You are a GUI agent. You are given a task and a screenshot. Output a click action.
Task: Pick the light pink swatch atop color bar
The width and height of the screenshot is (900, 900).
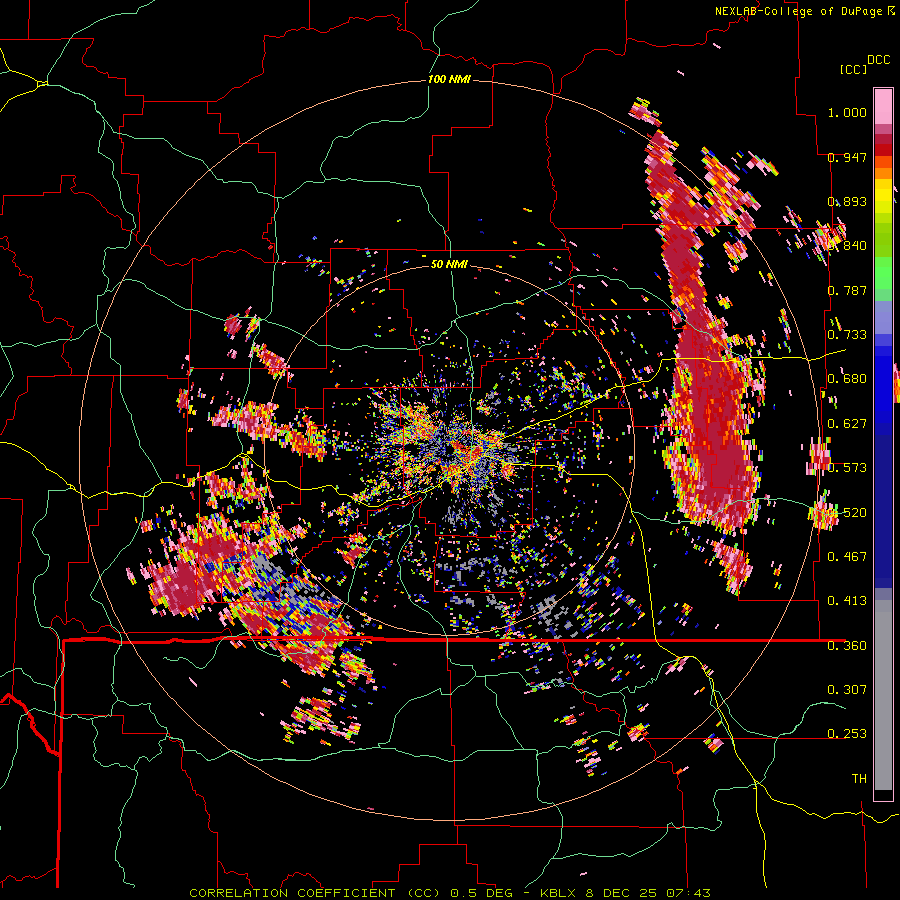click(883, 106)
